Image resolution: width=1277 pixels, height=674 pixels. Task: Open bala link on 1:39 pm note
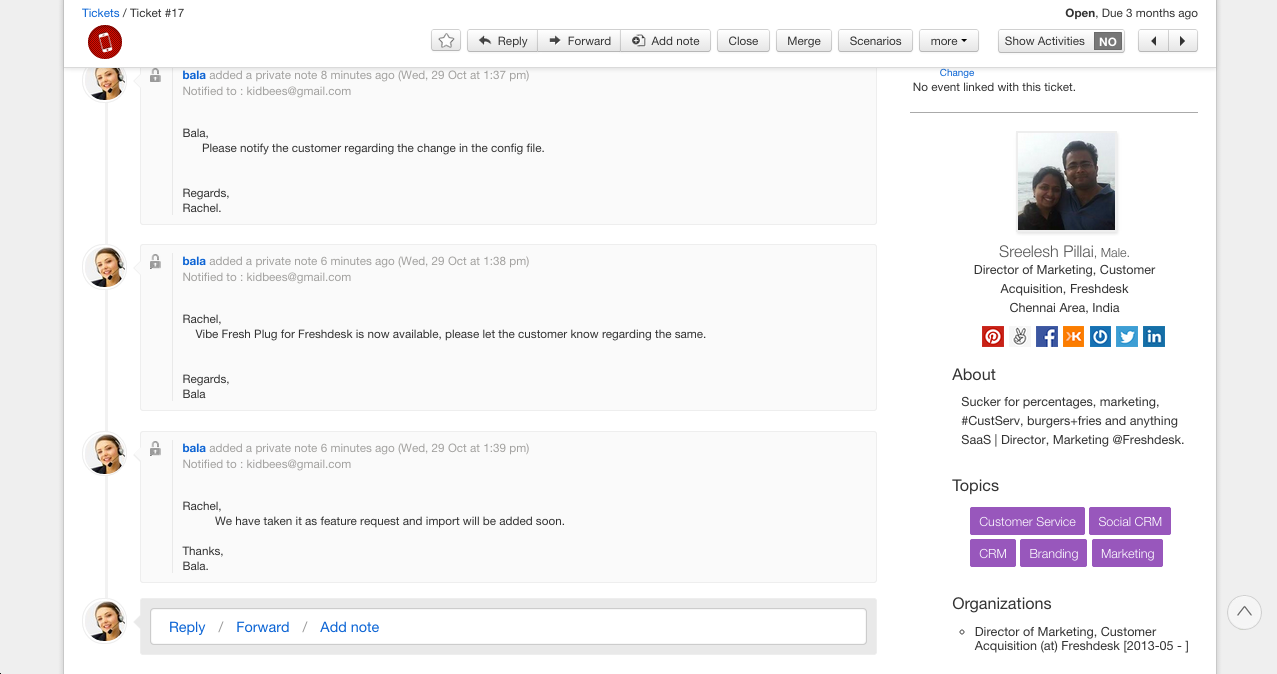coord(194,448)
